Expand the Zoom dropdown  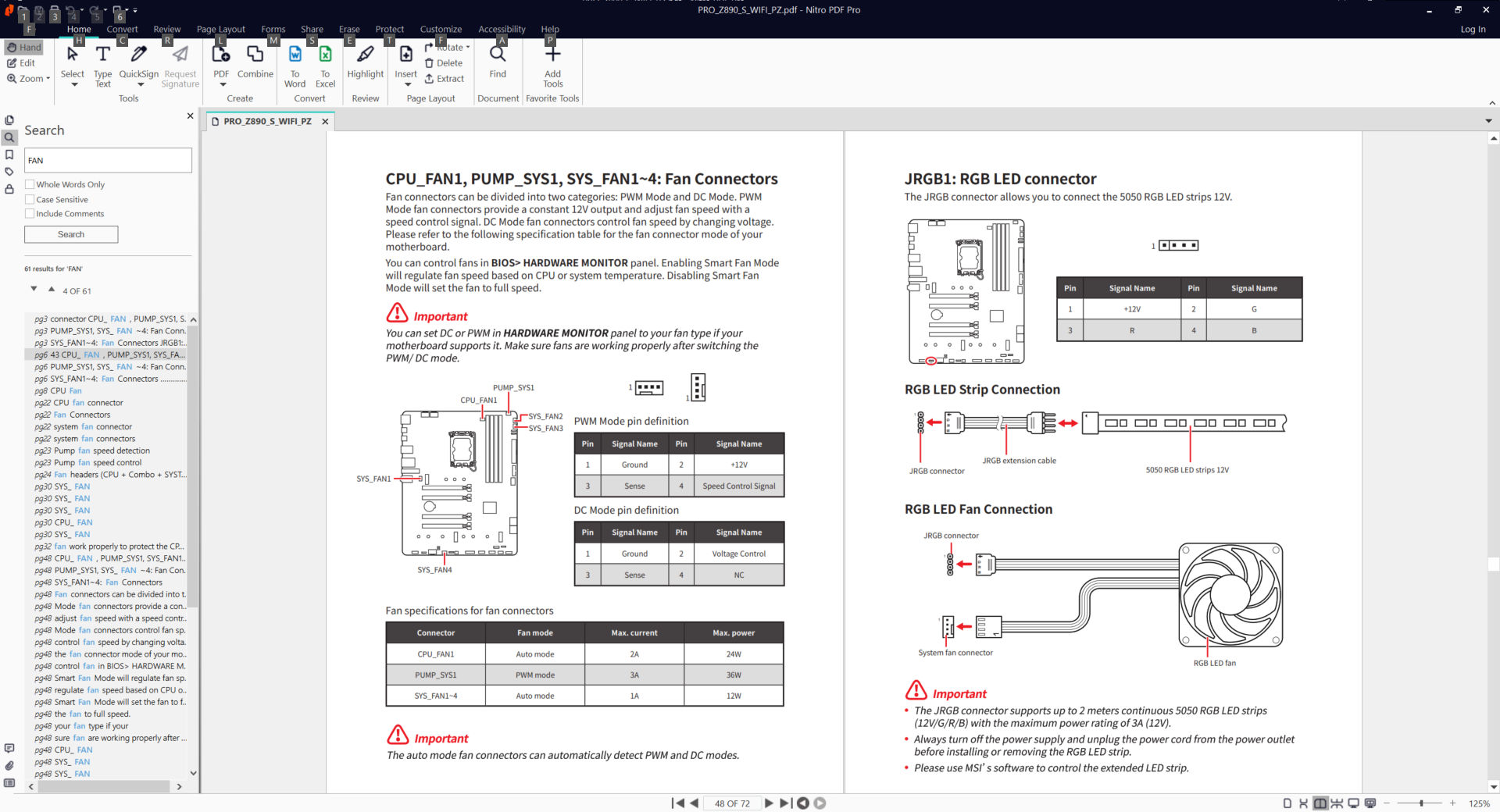coord(30,79)
